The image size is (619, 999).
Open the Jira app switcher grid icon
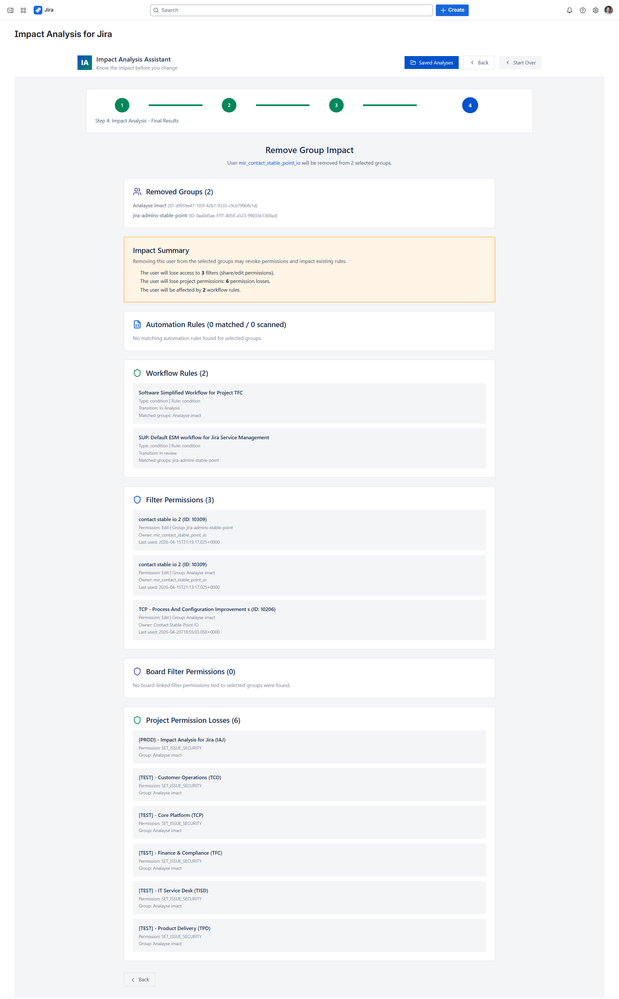coord(22,11)
